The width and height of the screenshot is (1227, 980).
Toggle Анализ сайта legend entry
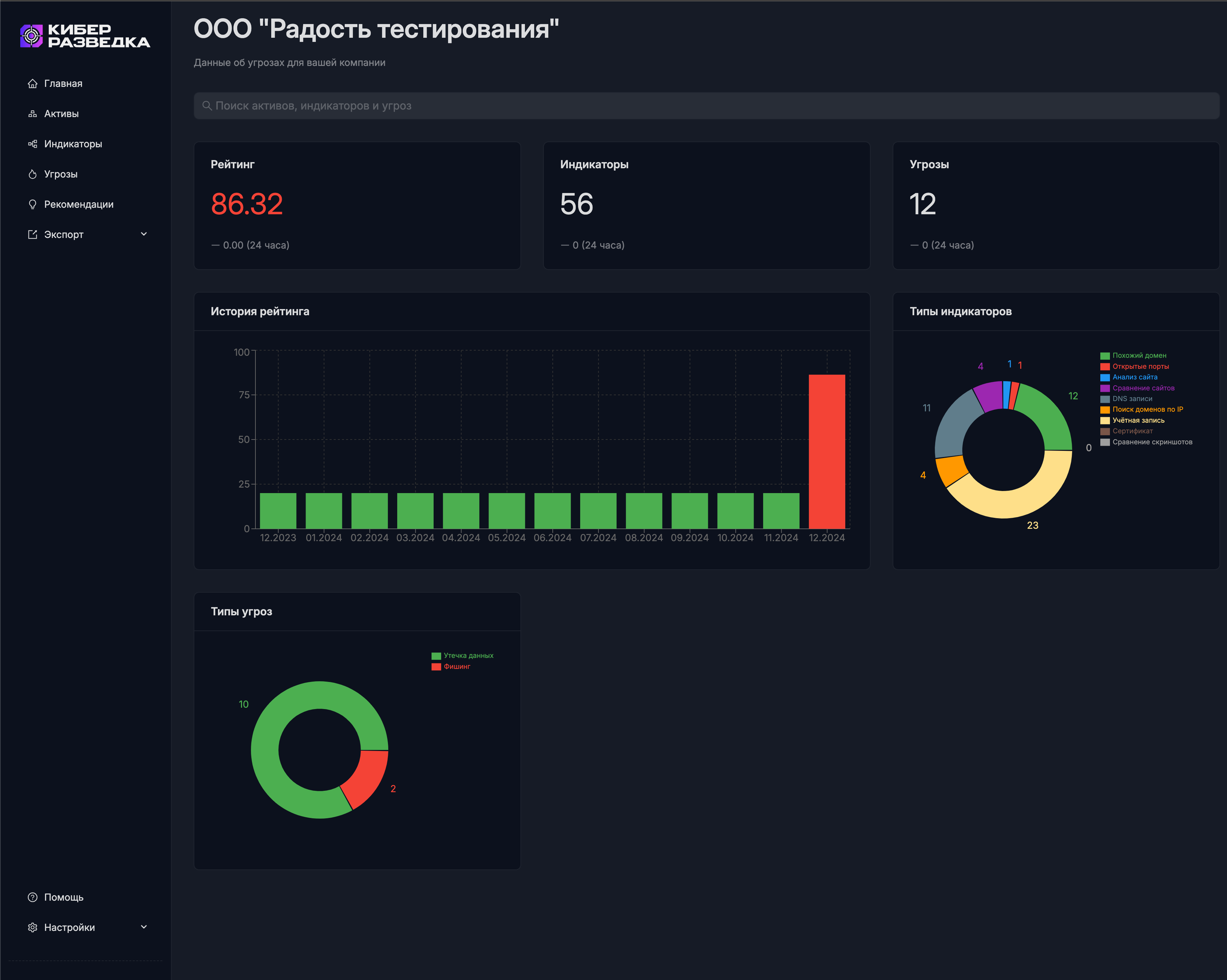click(1128, 377)
